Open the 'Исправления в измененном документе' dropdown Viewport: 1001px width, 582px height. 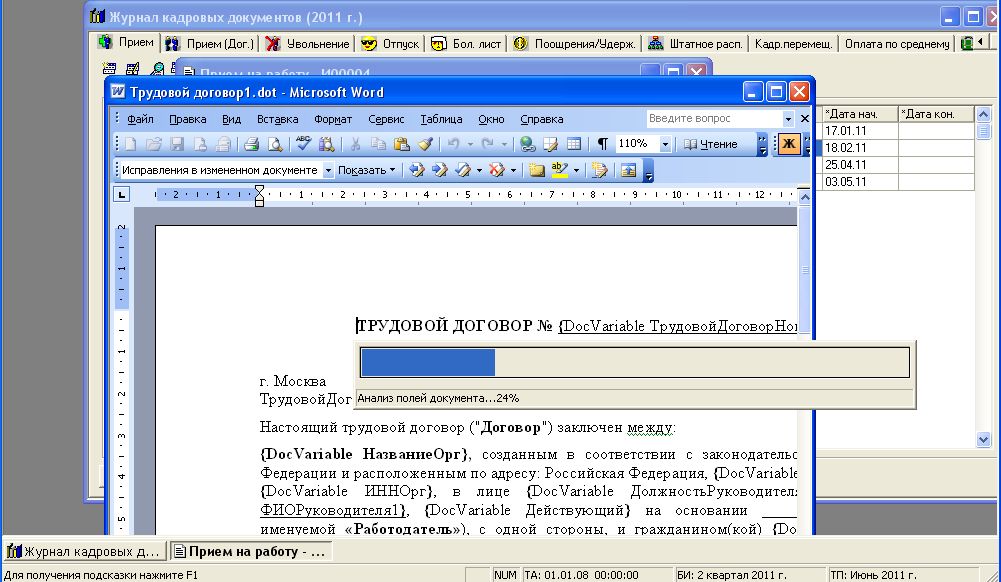point(328,170)
